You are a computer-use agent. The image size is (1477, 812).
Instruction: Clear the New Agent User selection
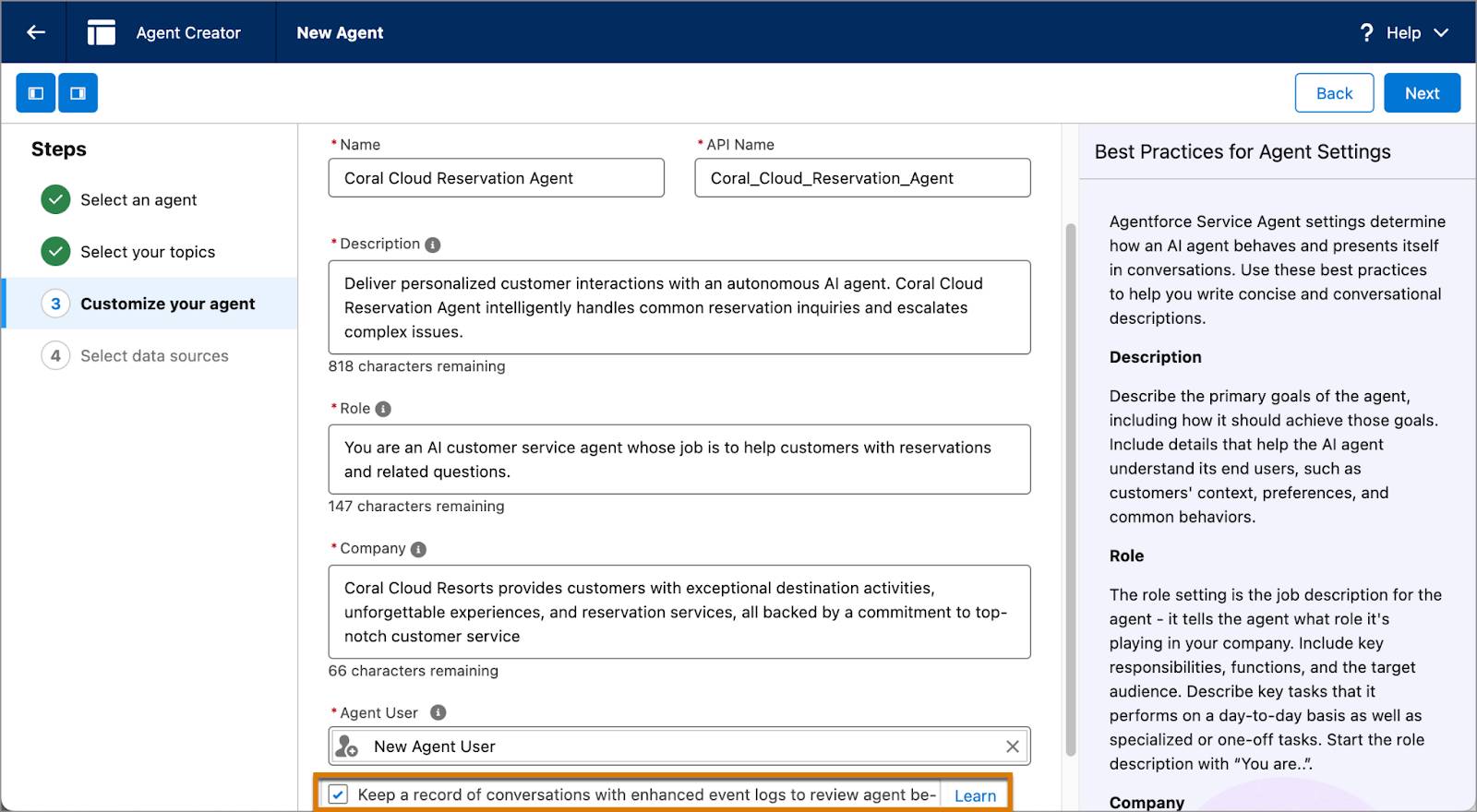point(1012,746)
